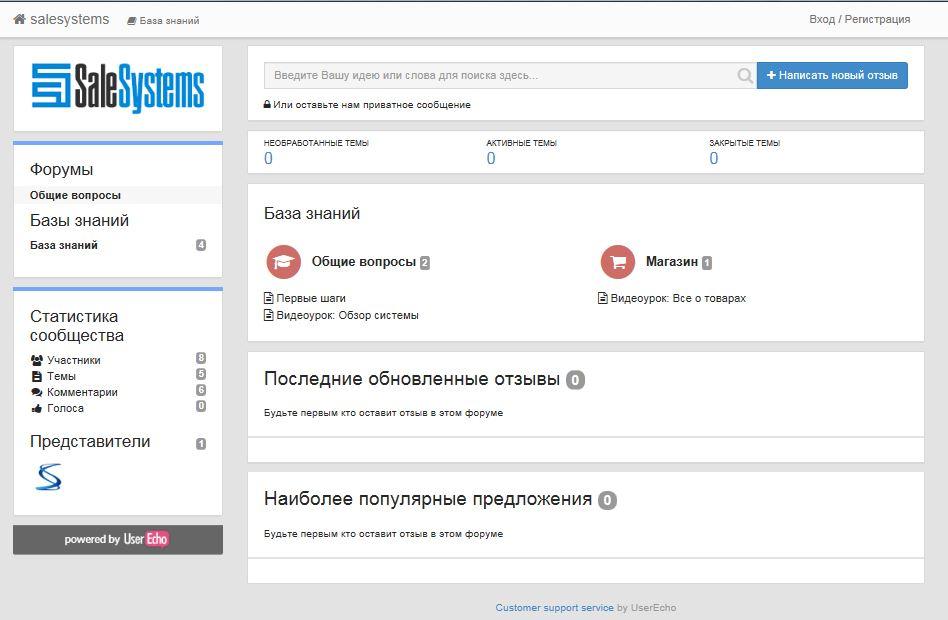The image size is (948, 620).
Task: Click Форумы sidebar heading
Action: click(x=62, y=169)
